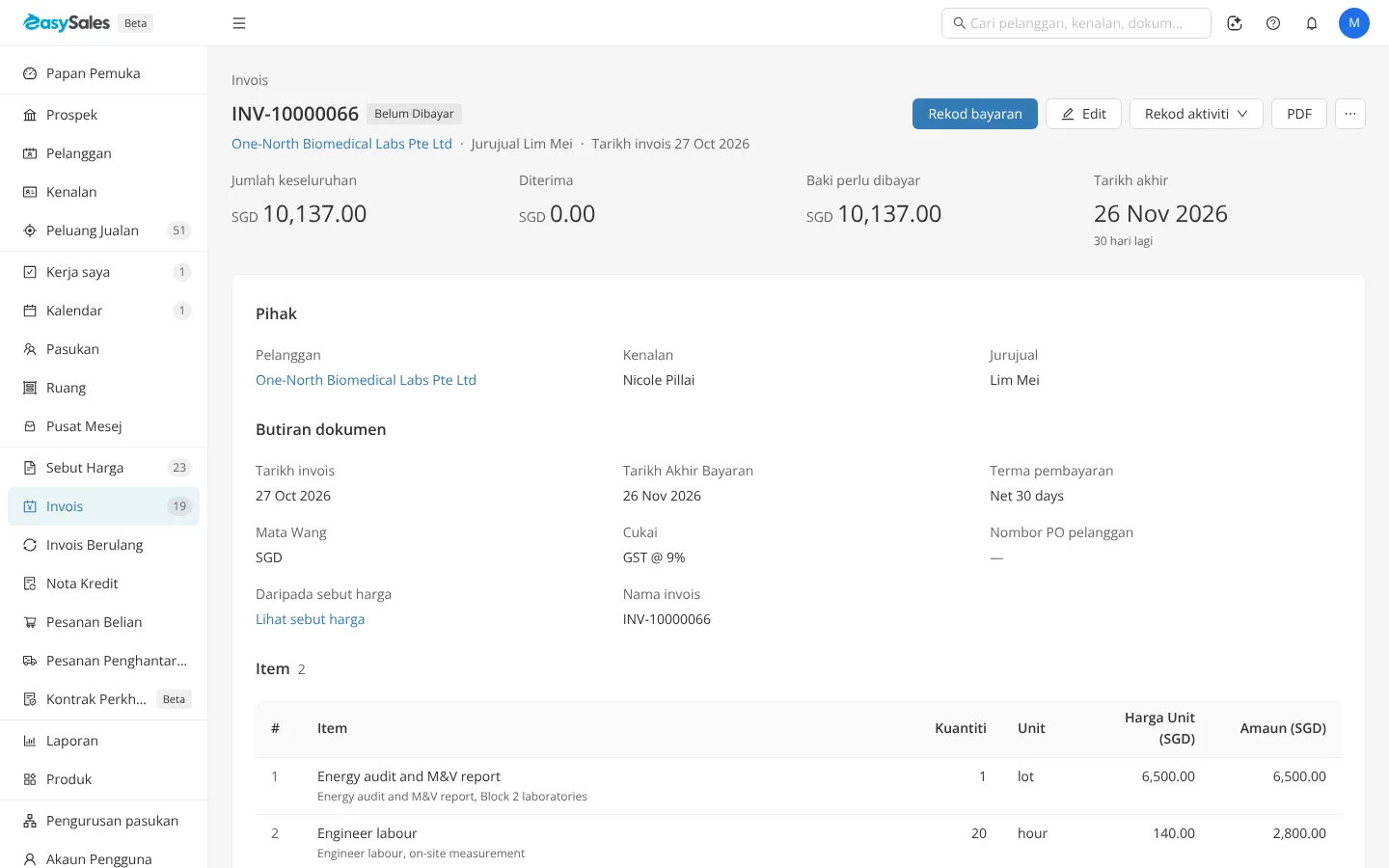This screenshot has width=1389, height=868.
Task: Click the Kalendar calendar icon
Action: coord(30,311)
